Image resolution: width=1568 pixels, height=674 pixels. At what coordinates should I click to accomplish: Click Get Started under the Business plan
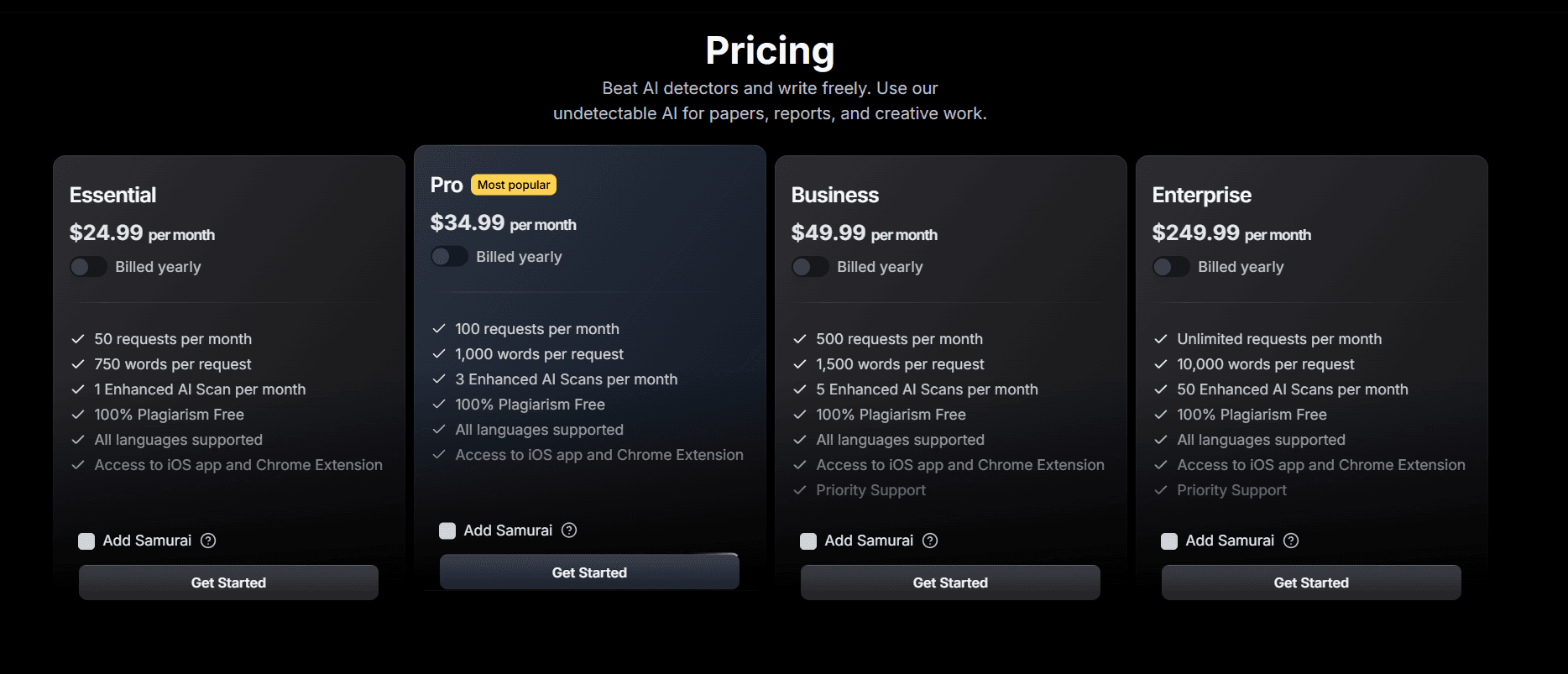pos(949,582)
